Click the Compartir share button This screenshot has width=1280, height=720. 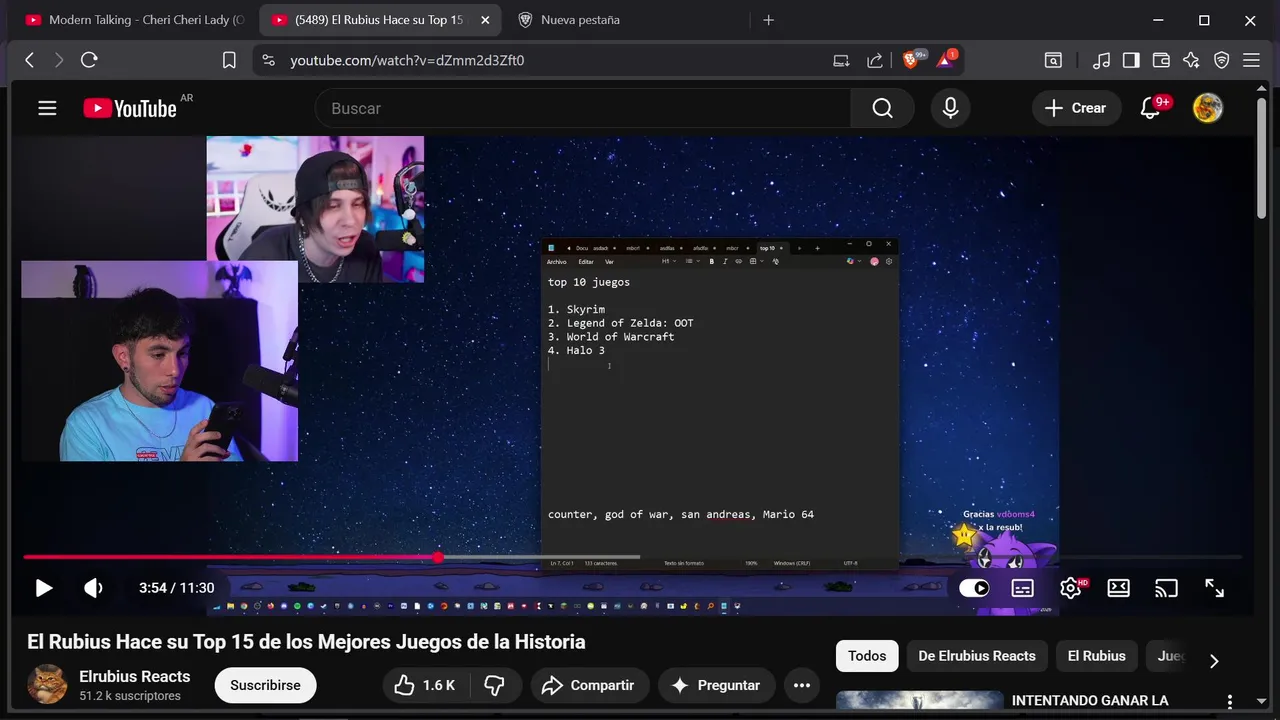588,685
